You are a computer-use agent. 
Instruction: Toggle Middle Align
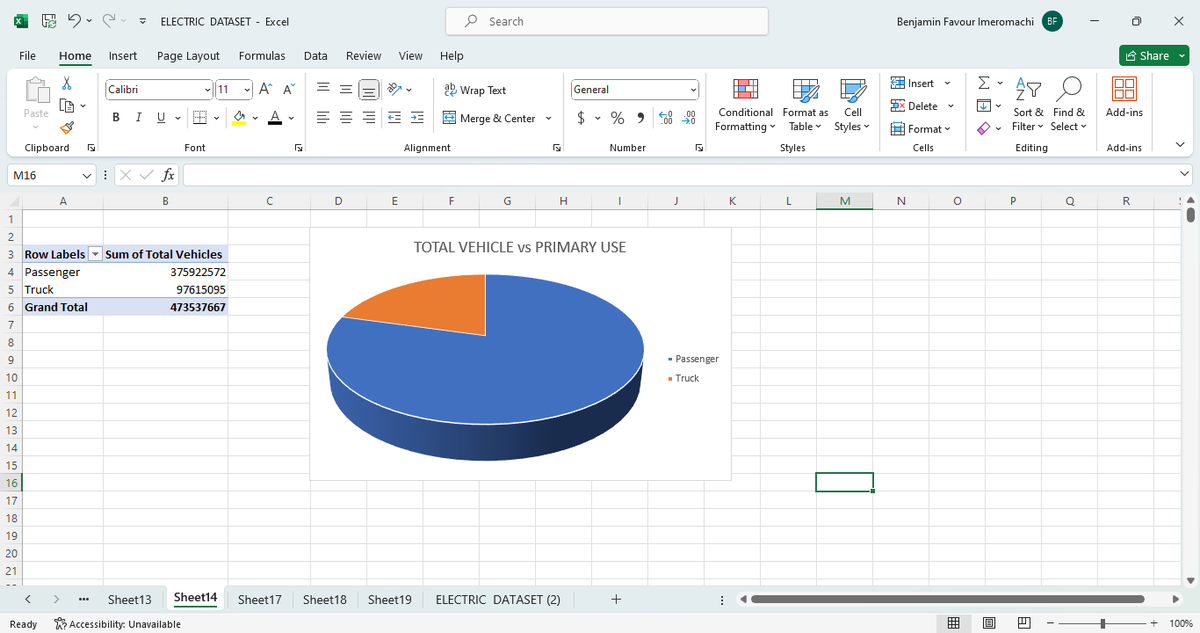pyautogui.click(x=347, y=90)
